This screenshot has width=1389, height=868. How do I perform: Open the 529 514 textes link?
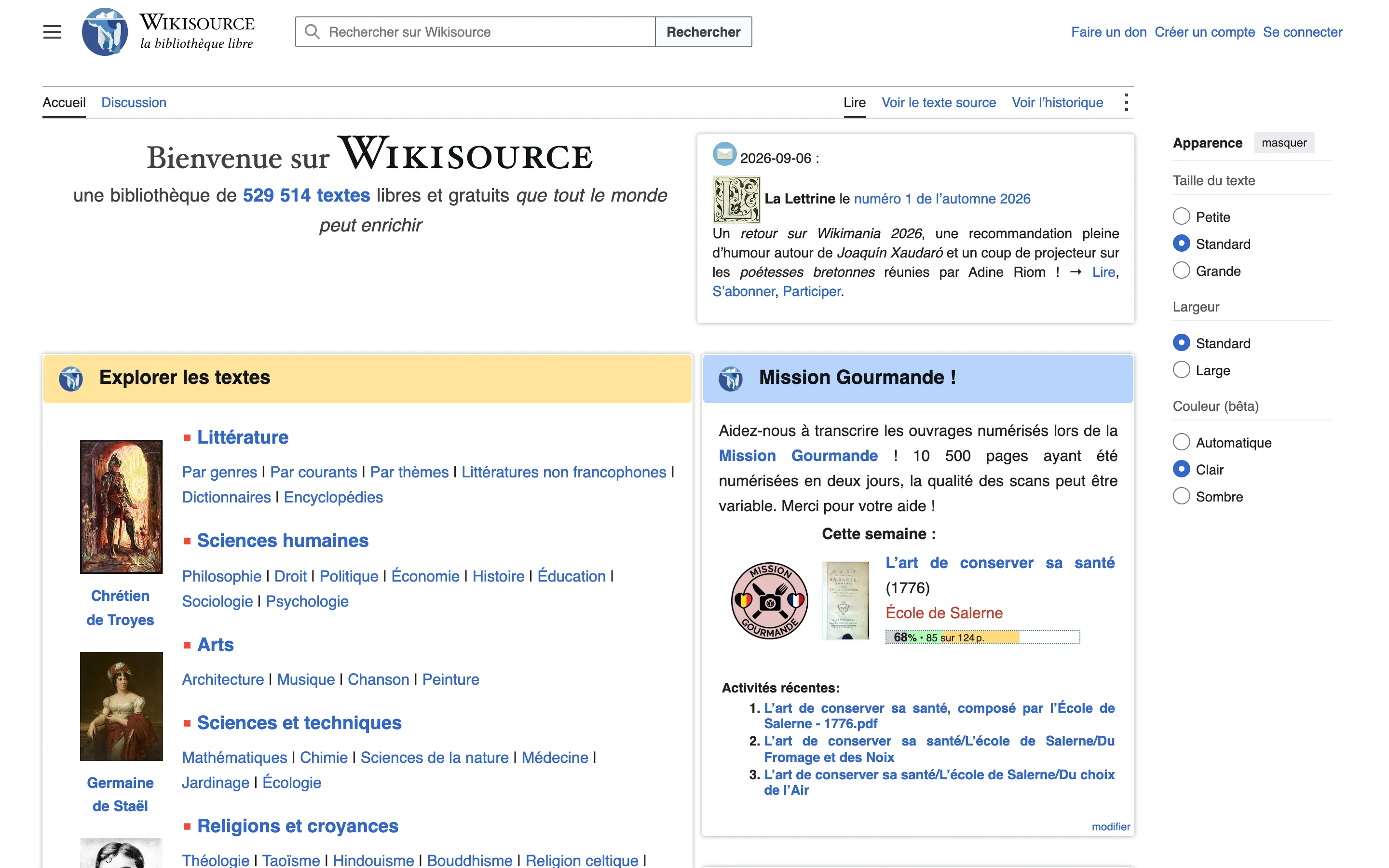307,195
